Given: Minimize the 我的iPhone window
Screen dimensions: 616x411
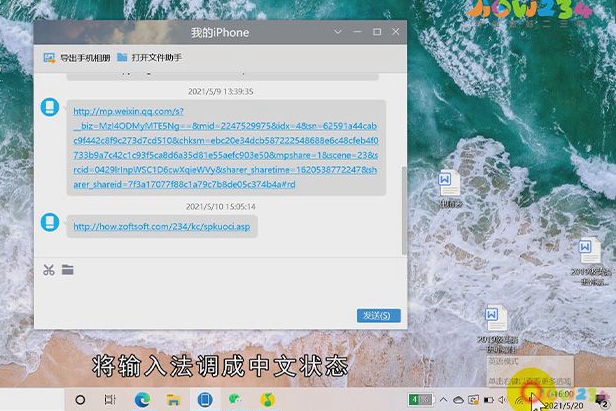Looking at the screenshot, I should [357, 31].
